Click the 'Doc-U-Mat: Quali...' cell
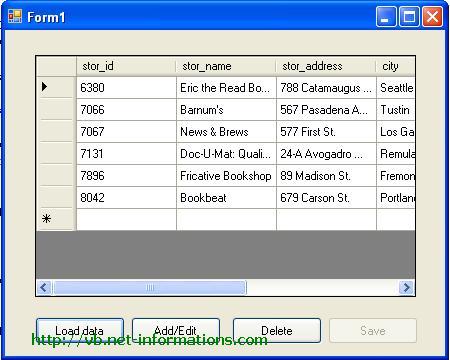Image resolution: width=450 pixels, height=360 pixels. 226,154
